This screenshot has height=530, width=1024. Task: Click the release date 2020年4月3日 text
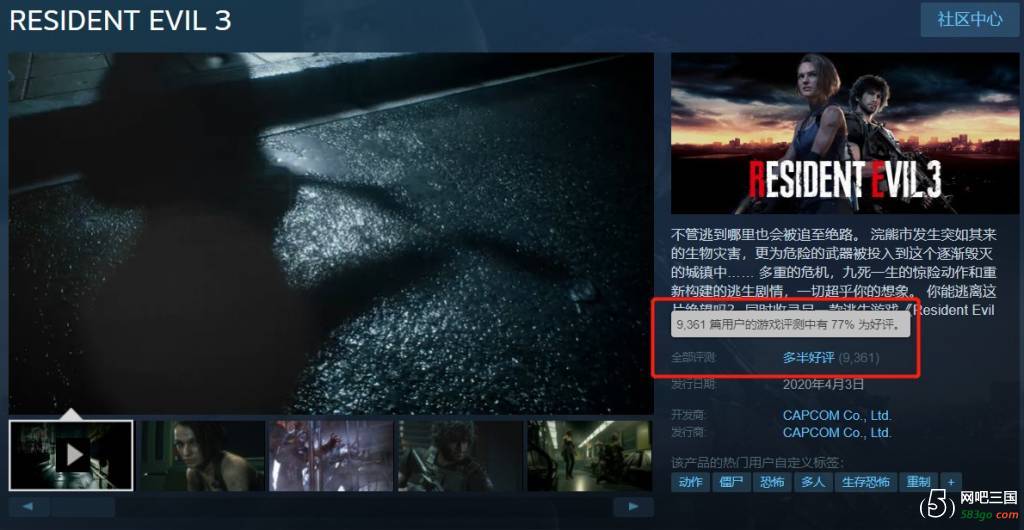pyautogui.click(x=823, y=384)
